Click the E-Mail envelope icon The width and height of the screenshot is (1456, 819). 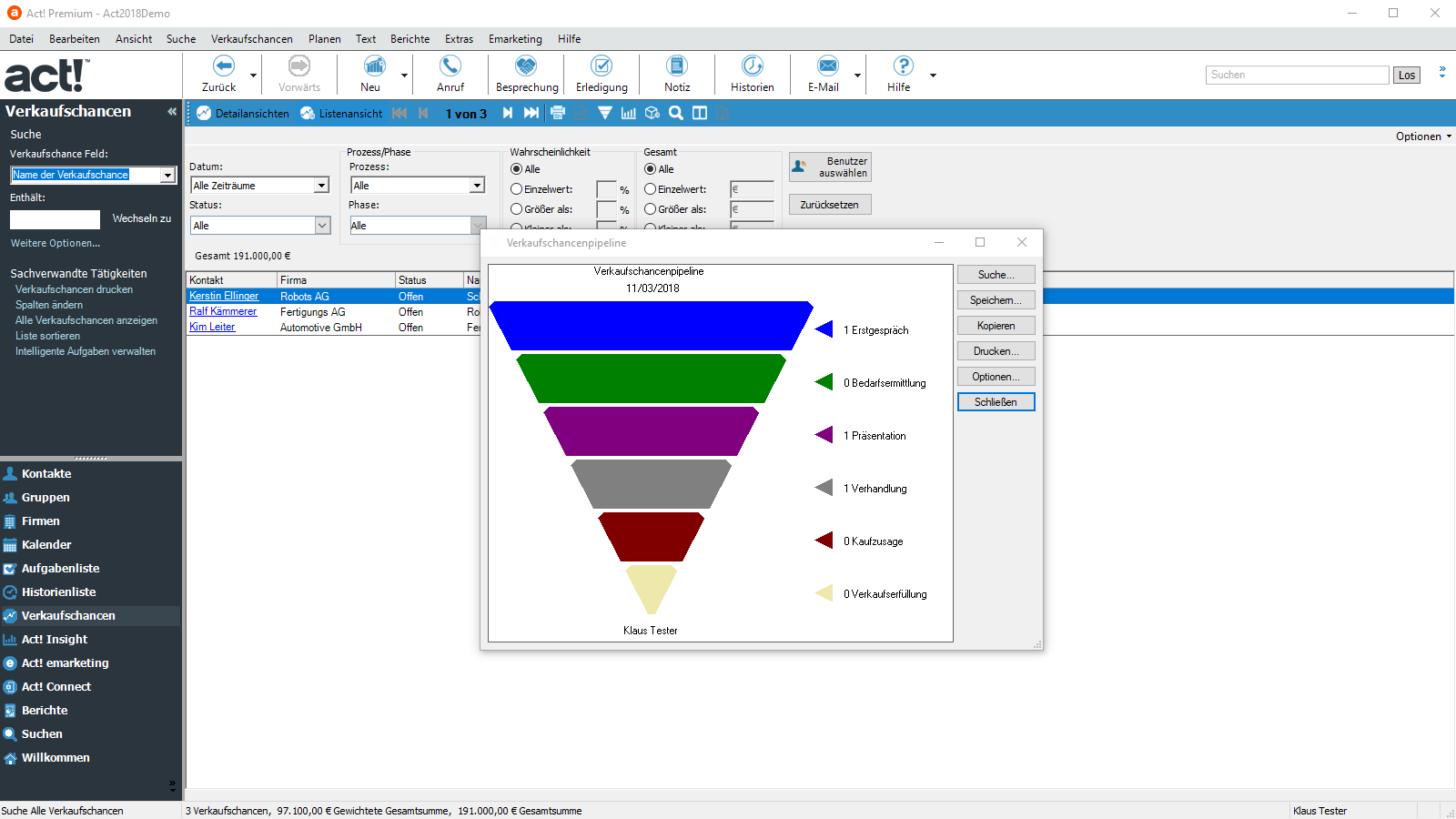click(x=826, y=66)
